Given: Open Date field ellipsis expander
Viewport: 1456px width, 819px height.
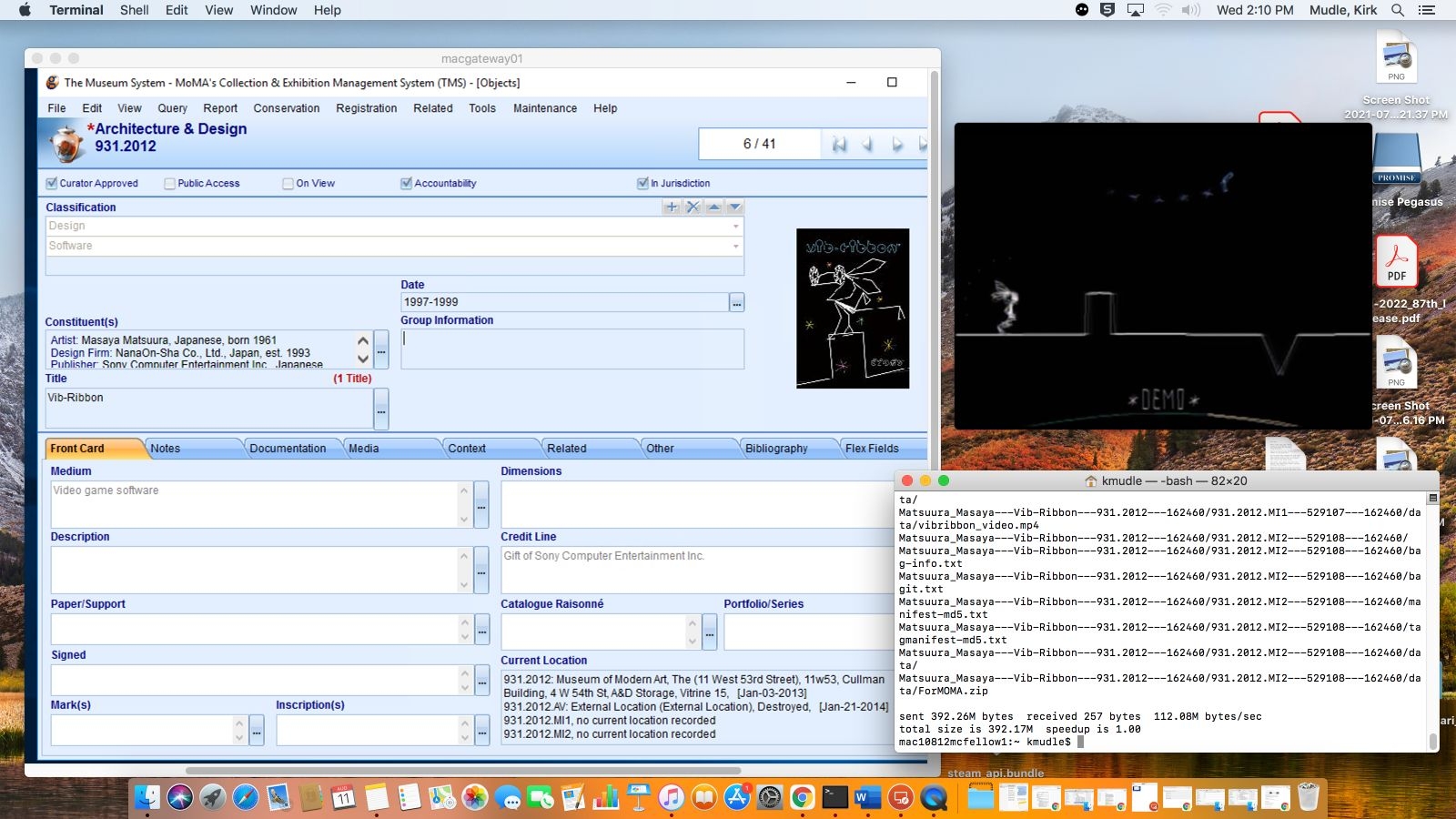Looking at the screenshot, I should click(737, 303).
